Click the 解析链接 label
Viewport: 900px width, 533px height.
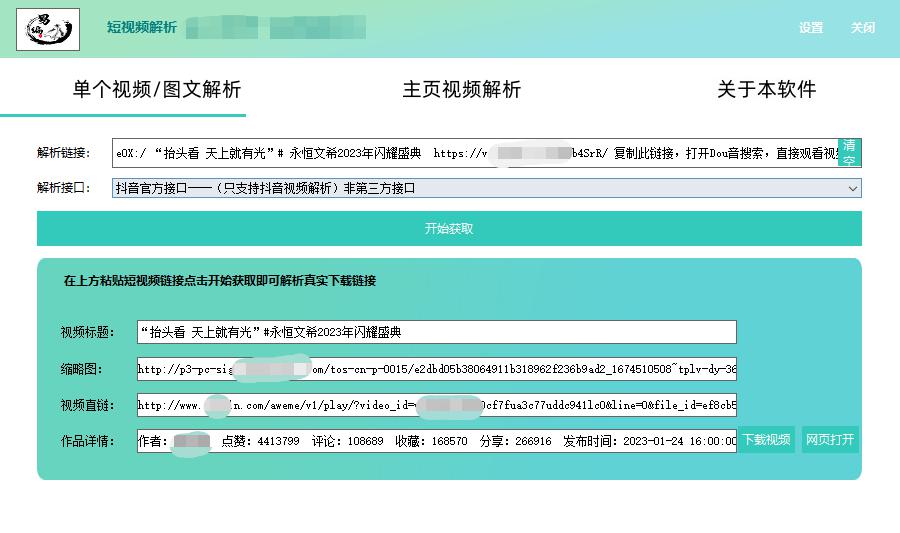click(x=64, y=153)
